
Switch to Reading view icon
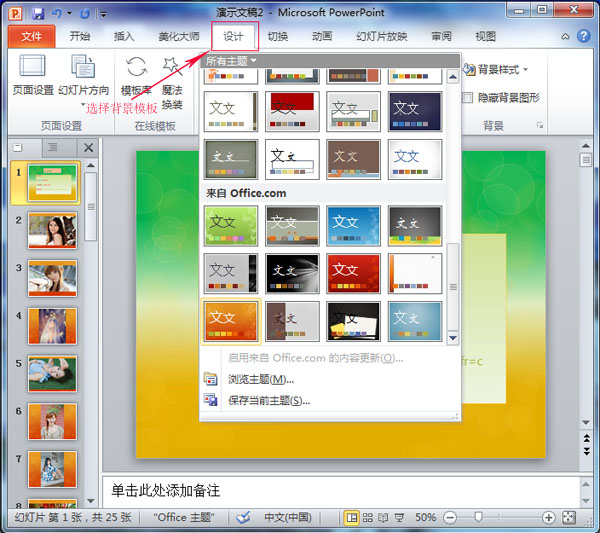pos(383,518)
